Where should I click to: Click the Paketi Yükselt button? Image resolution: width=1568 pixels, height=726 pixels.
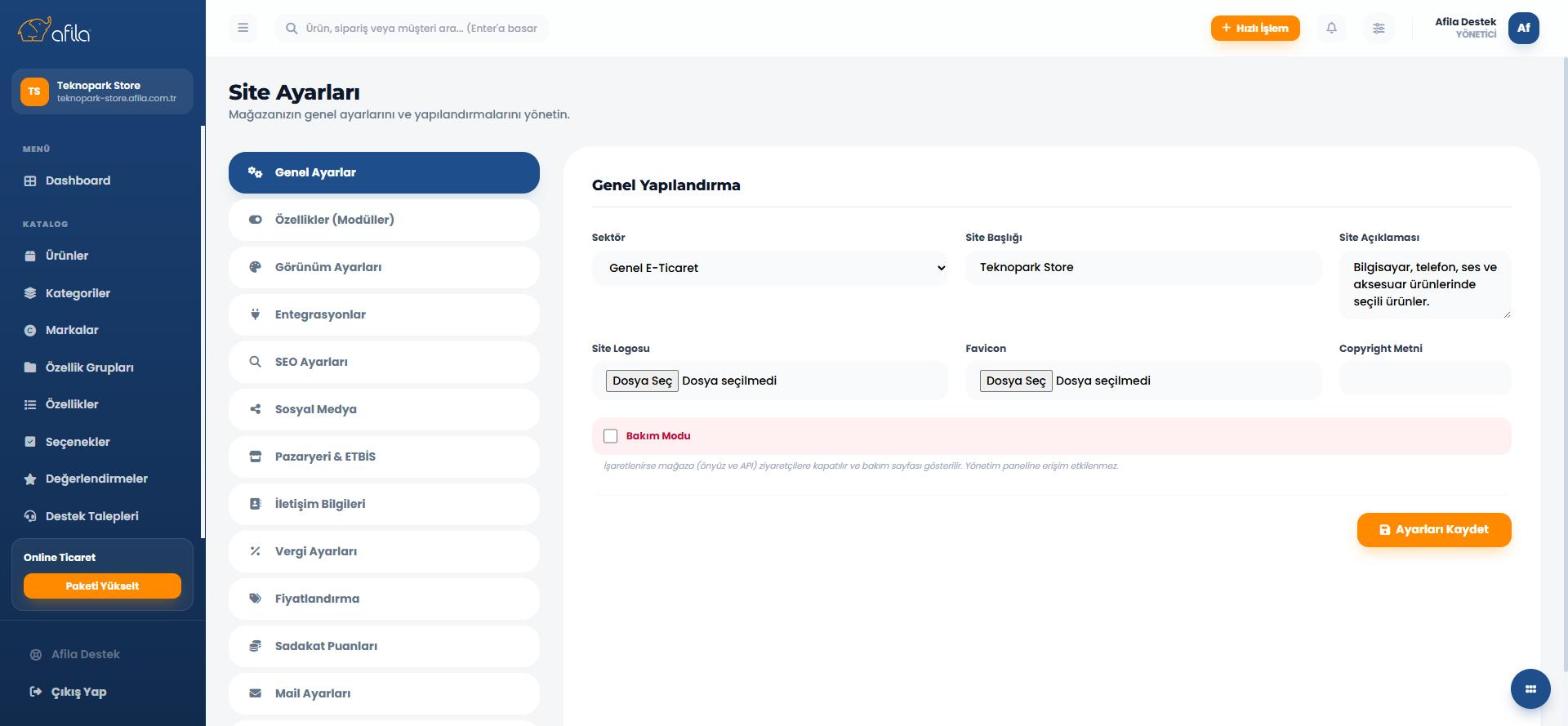(102, 586)
